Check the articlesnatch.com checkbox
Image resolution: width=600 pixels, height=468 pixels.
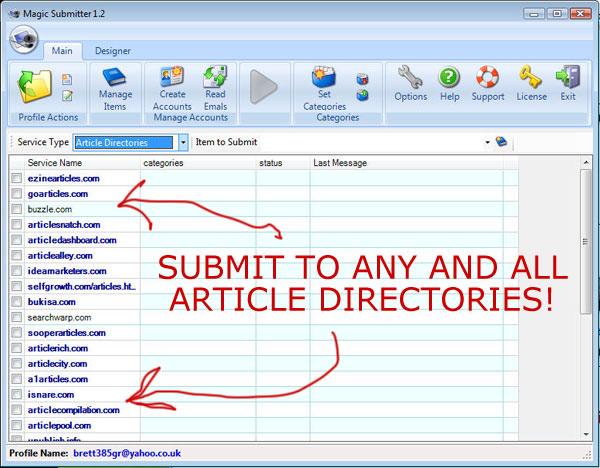16,225
